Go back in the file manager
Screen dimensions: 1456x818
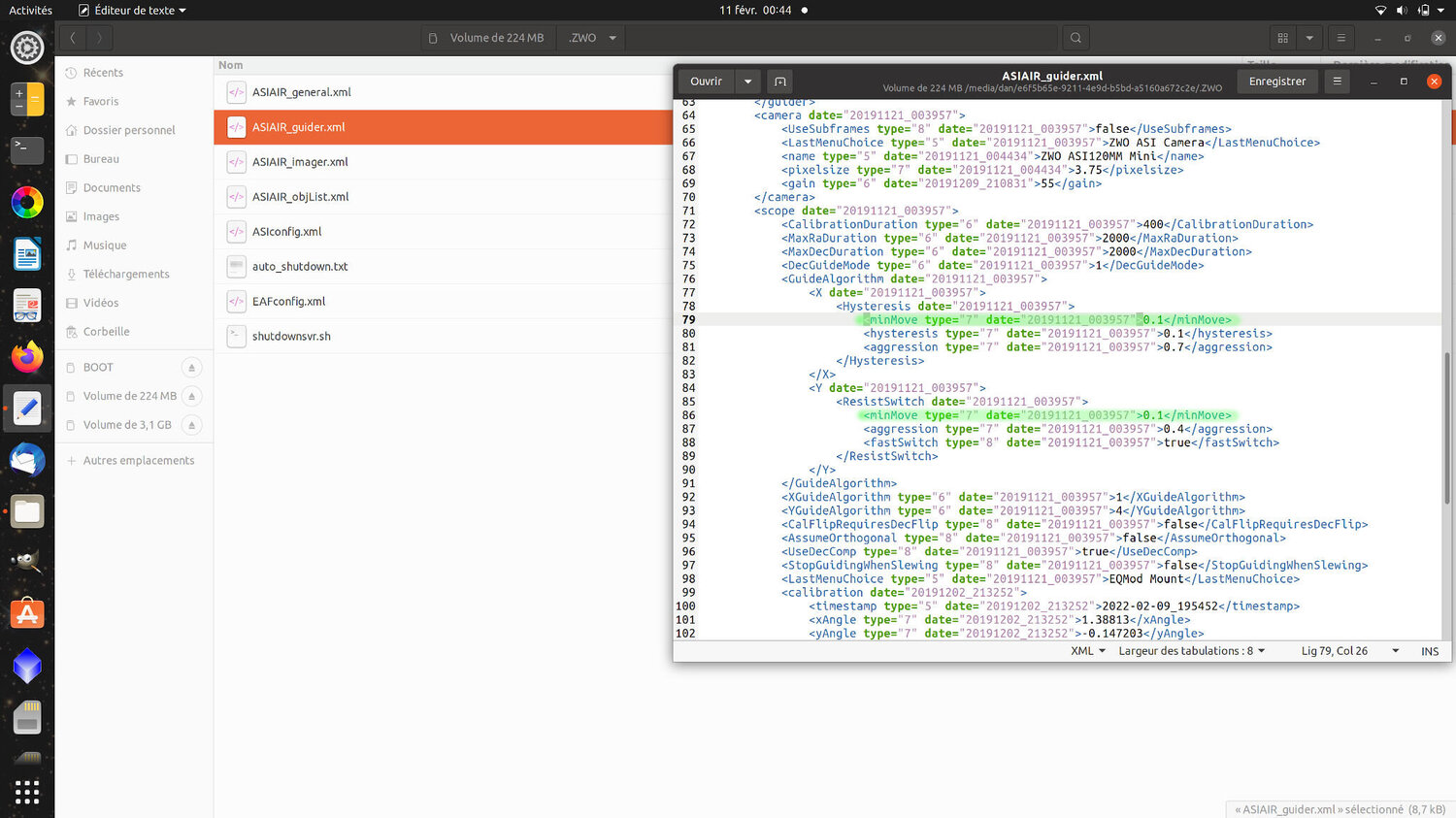(73, 38)
